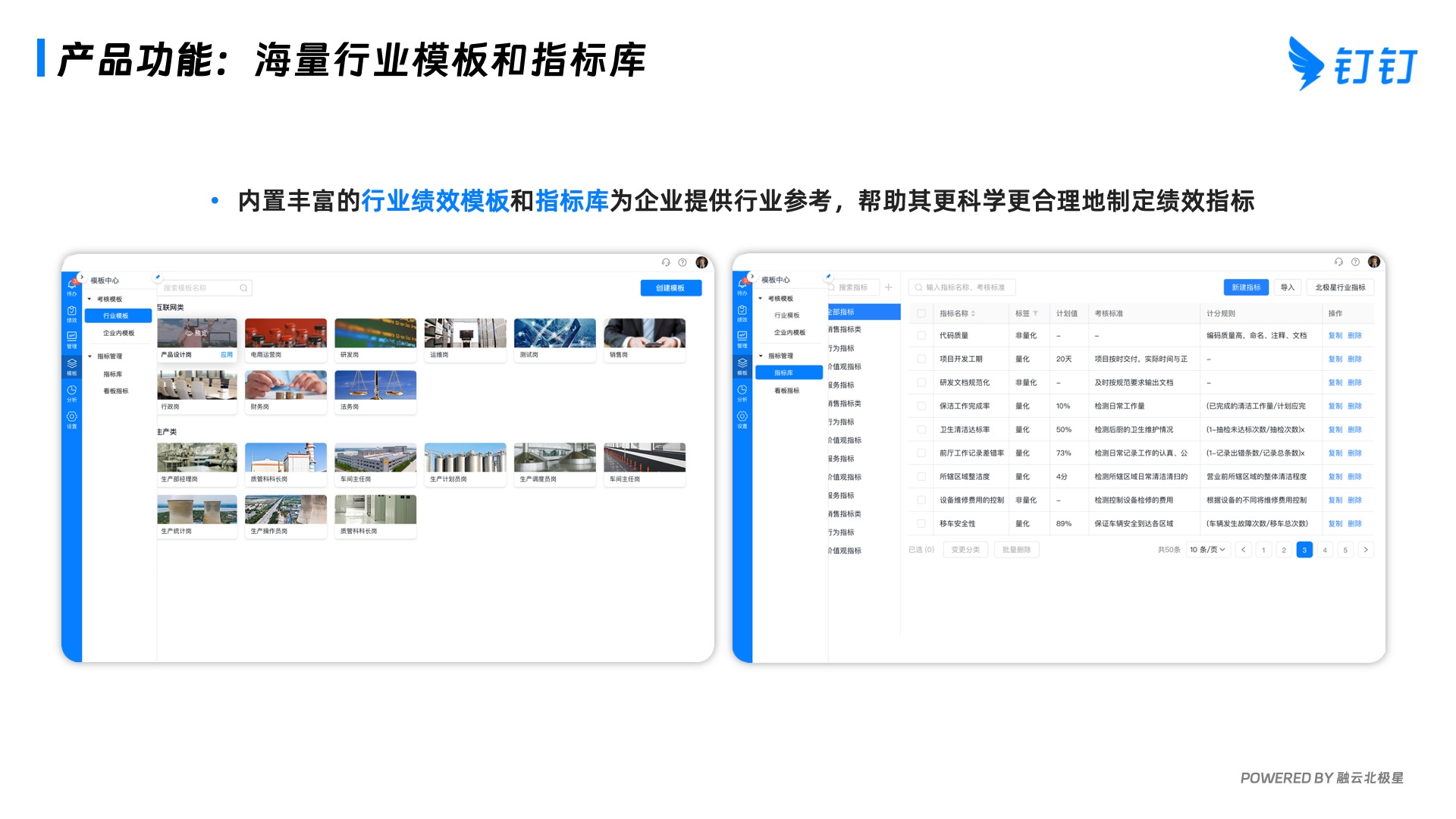Open the 管理 chart icon in sidebar
This screenshot has width=1456, height=819.
[71, 337]
